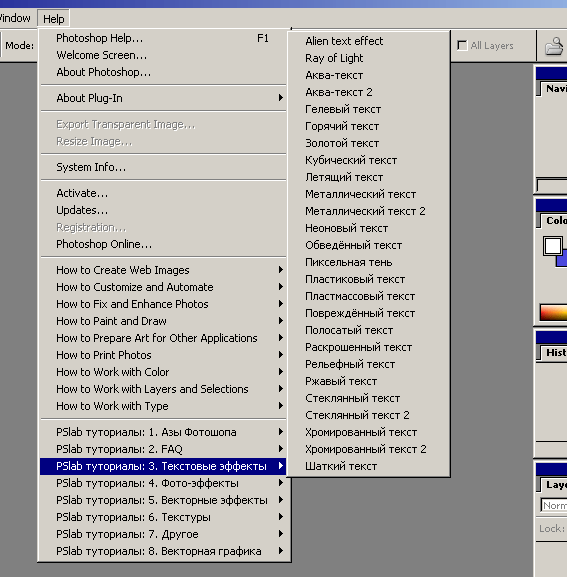Viewport: 567px width, 577px height.
Task: Expand How to Prepare Art for Other Applications
Action: click(163, 338)
